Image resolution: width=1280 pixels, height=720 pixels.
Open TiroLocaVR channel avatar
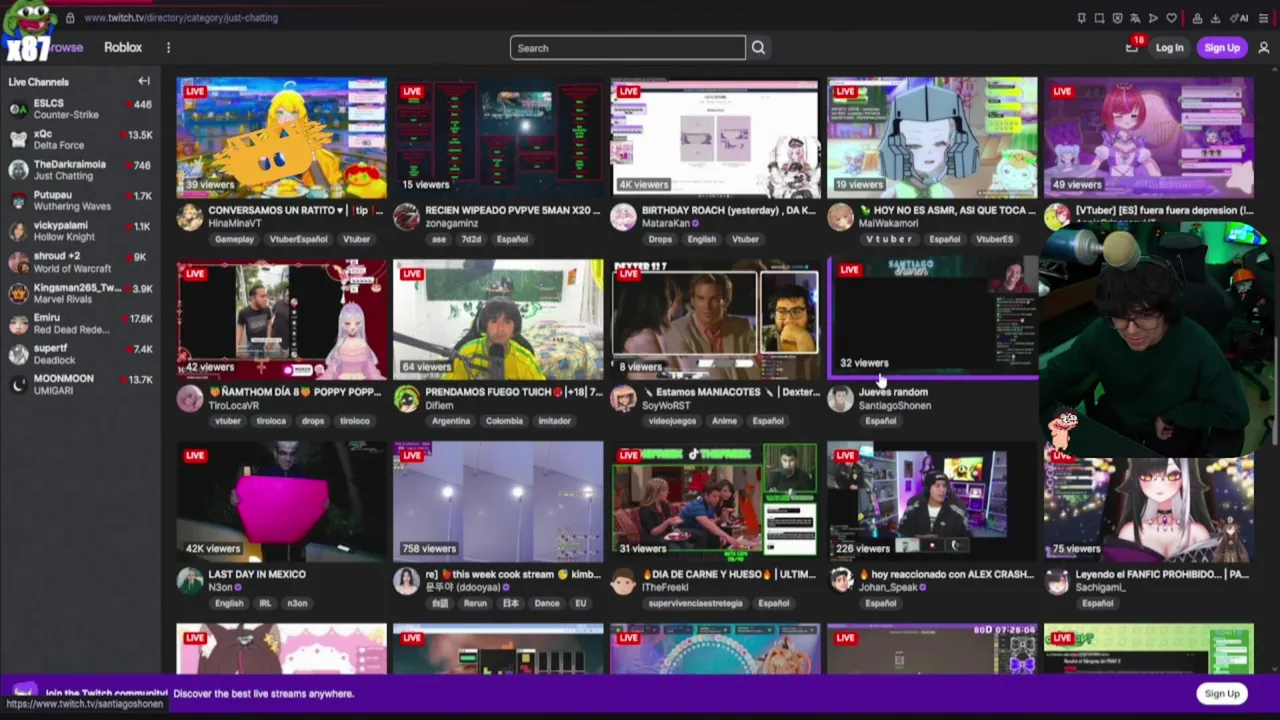(x=190, y=399)
